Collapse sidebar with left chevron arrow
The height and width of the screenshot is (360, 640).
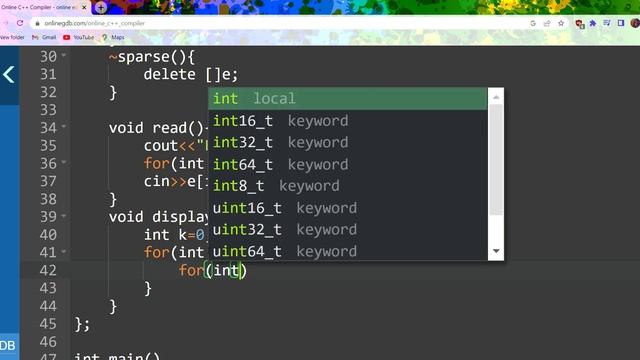click(9, 75)
